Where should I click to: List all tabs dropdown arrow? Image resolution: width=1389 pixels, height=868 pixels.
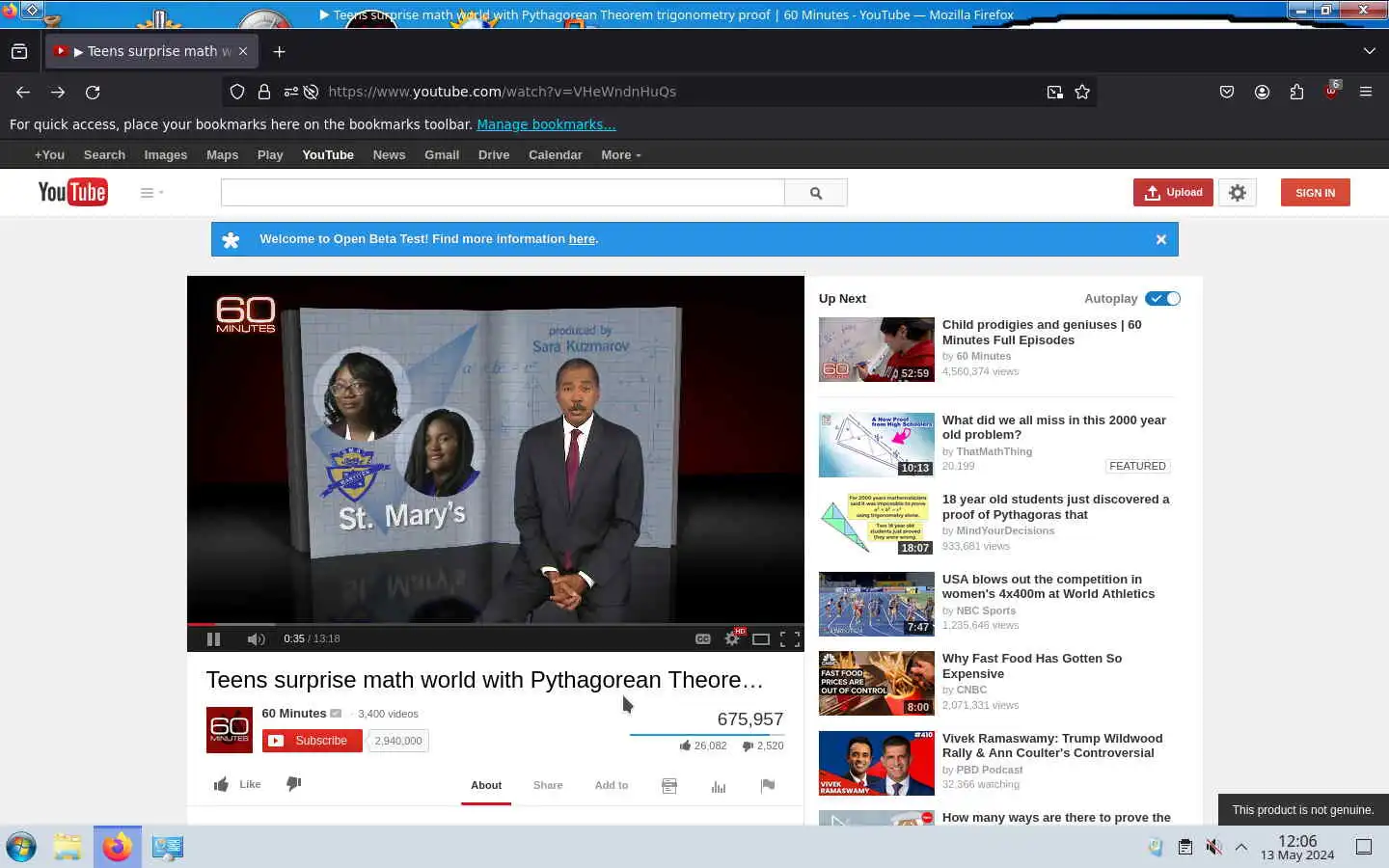[1370, 51]
